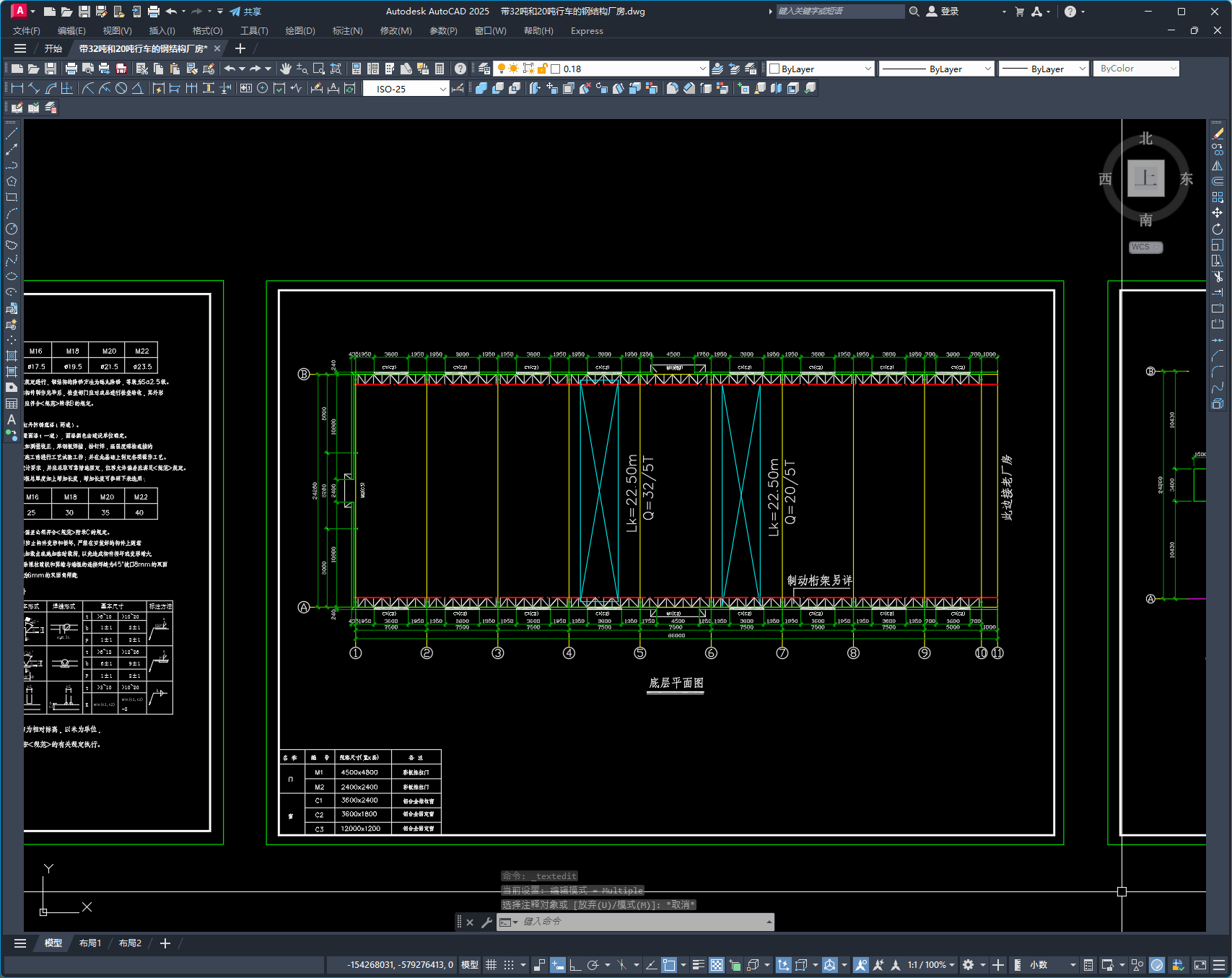Image resolution: width=1232 pixels, height=978 pixels.
Task: Click the Save icon in standard toolbar
Action: pyautogui.click(x=51, y=69)
